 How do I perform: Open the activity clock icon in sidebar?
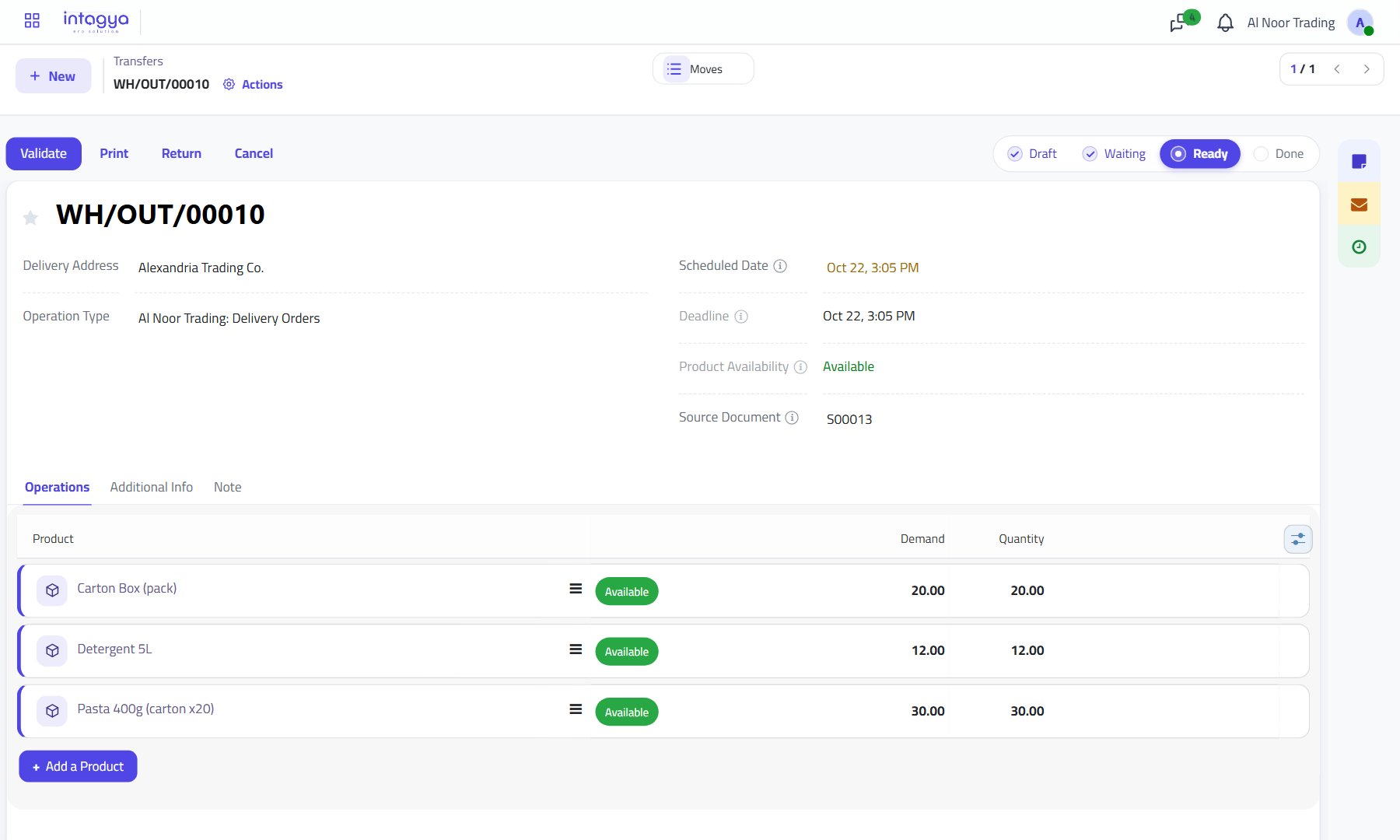click(1359, 247)
